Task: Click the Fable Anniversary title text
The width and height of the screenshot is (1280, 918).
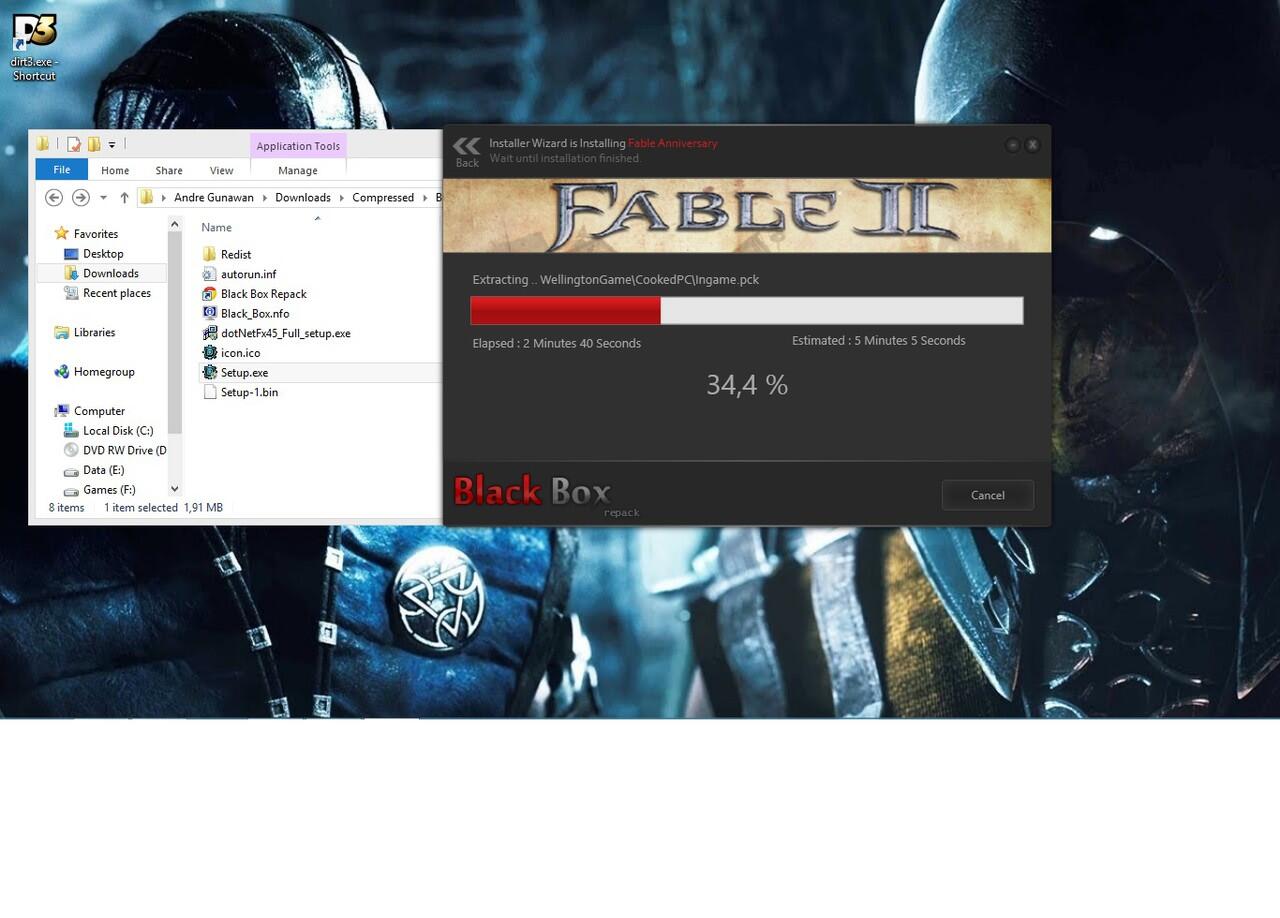Action: (x=673, y=143)
